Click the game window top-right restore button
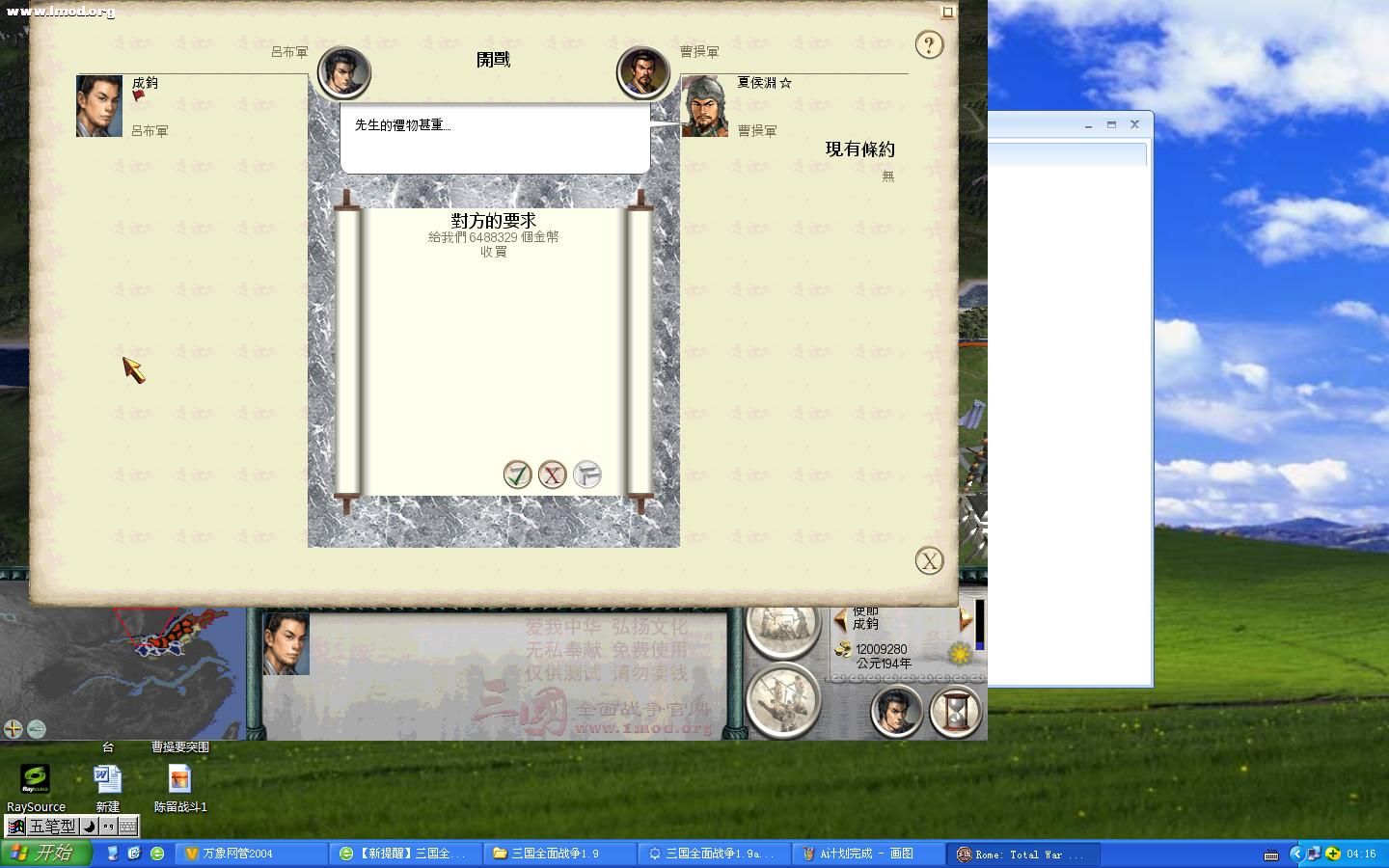The image size is (1389, 868). pos(948,12)
